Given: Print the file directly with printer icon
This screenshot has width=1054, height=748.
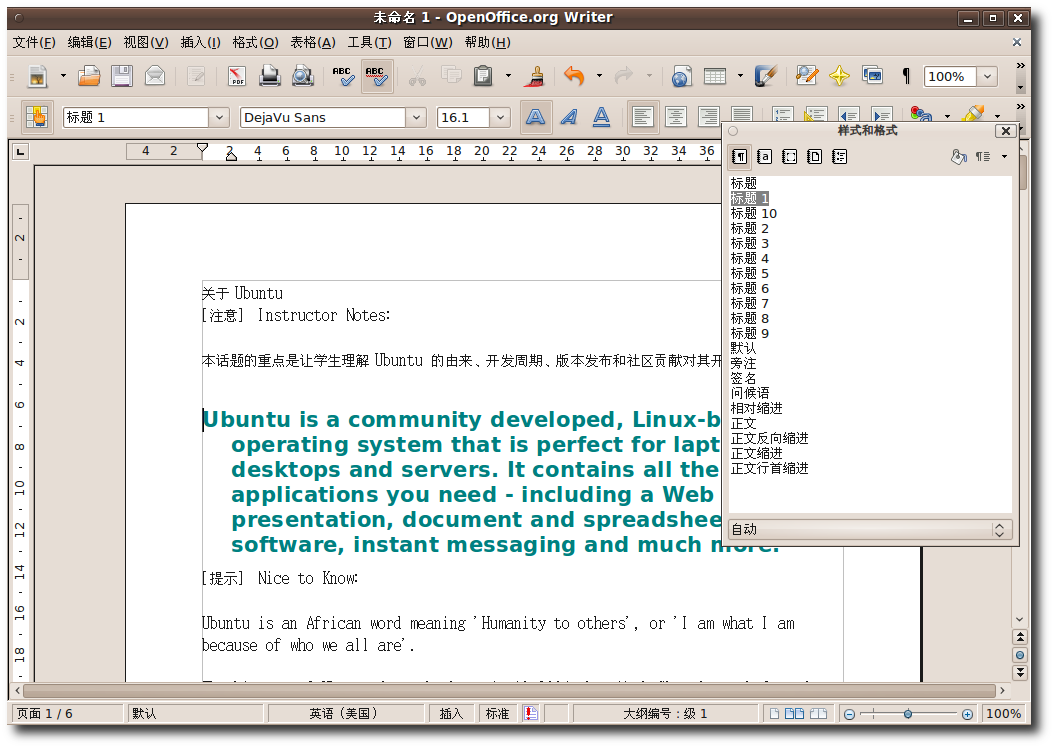Looking at the screenshot, I should point(270,76).
